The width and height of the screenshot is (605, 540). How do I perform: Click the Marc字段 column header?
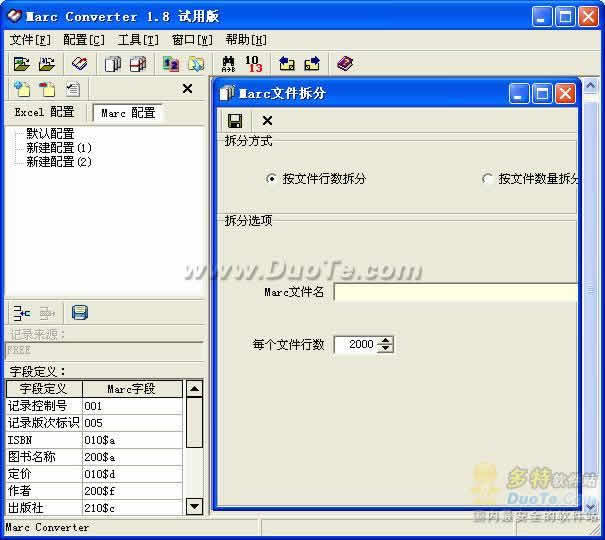tap(132, 389)
